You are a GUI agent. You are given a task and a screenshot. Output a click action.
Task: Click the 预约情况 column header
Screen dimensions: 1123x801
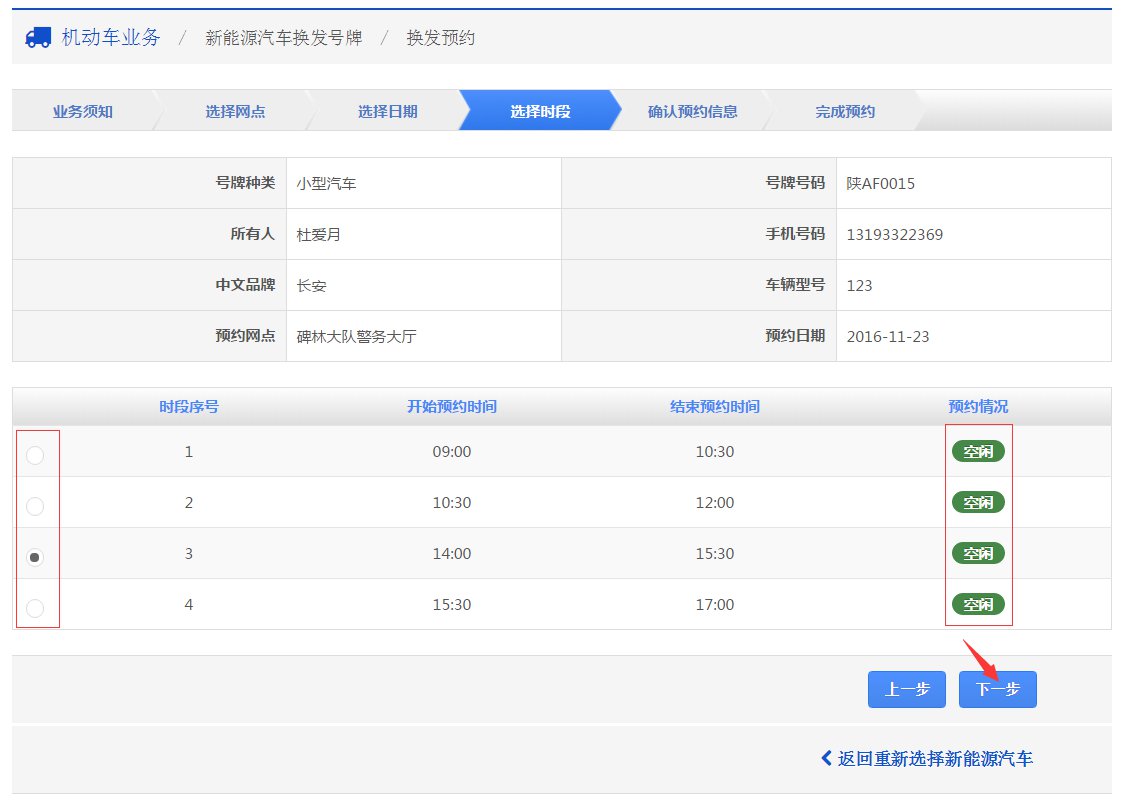tap(978, 407)
